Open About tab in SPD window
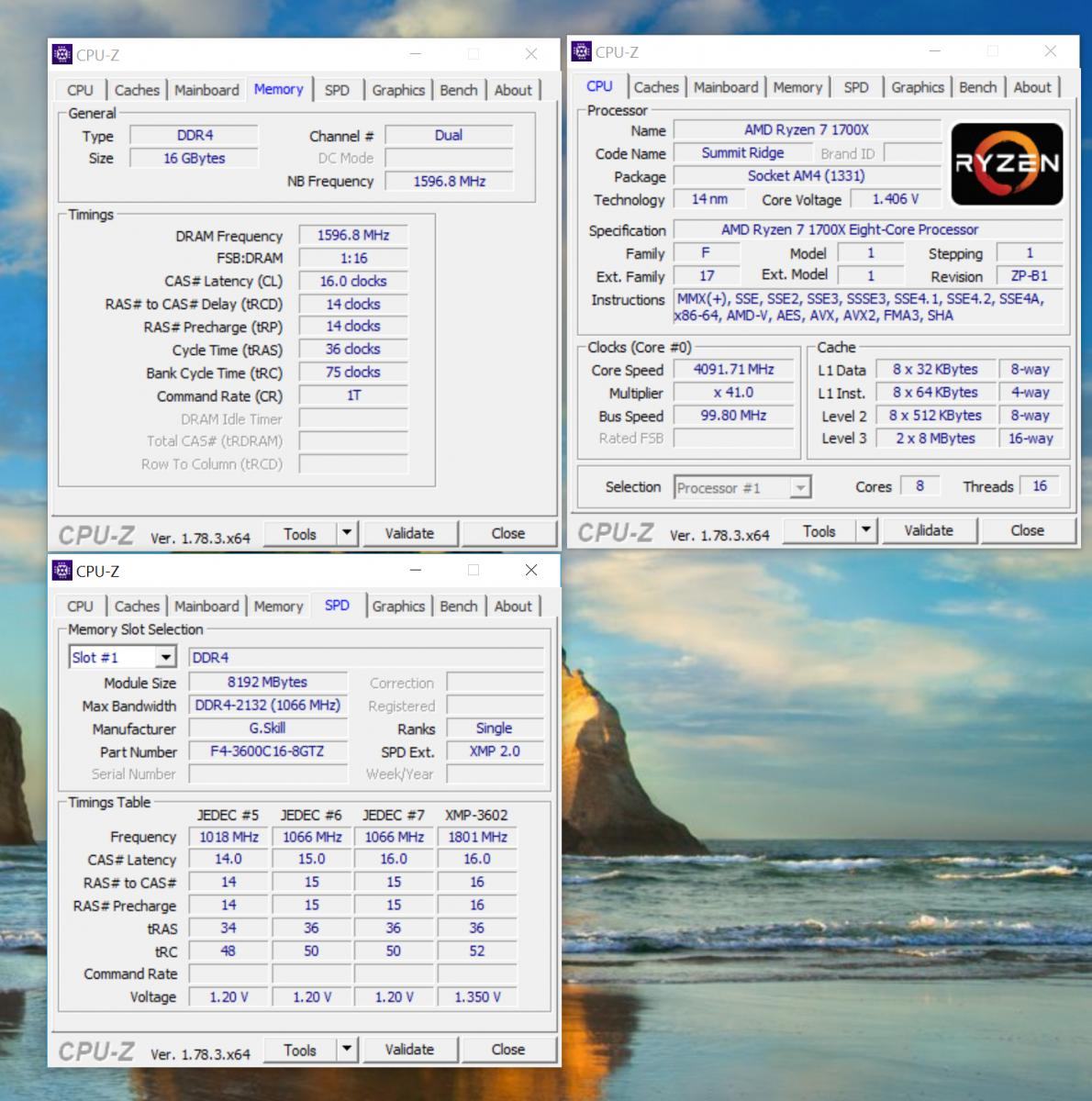This screenshot has height=1101, width=1092. (513, 606)
